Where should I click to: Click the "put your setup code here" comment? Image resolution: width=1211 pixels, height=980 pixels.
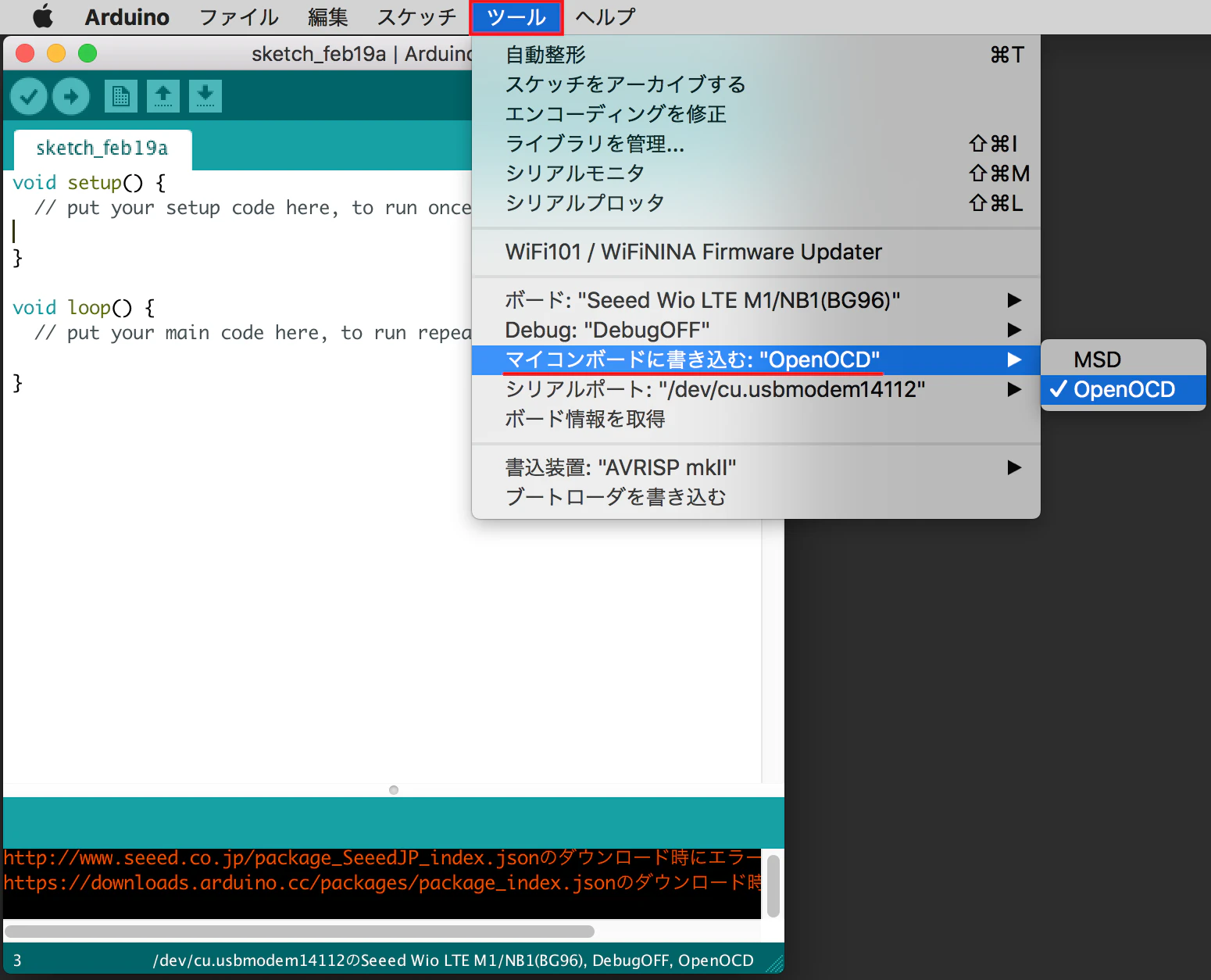click(x=253, y=208)
